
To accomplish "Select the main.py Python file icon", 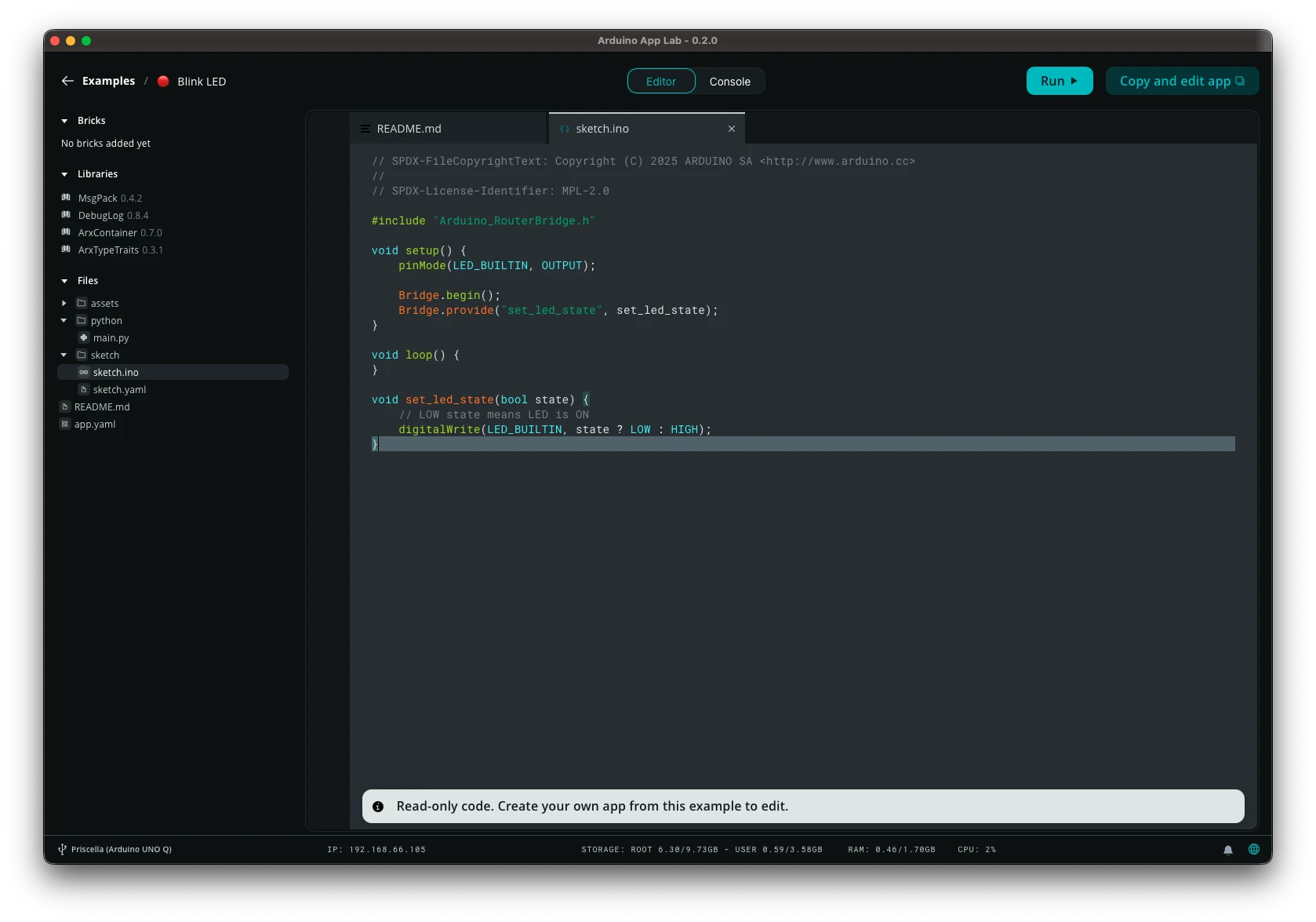I will (83, 337).
